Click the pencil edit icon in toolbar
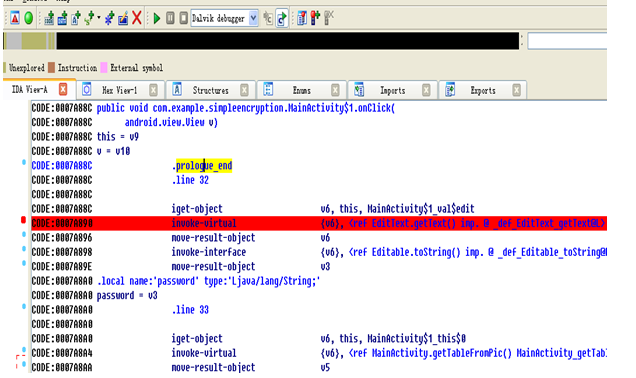Screen dimensions: 636x378 (x=123, y=18)
